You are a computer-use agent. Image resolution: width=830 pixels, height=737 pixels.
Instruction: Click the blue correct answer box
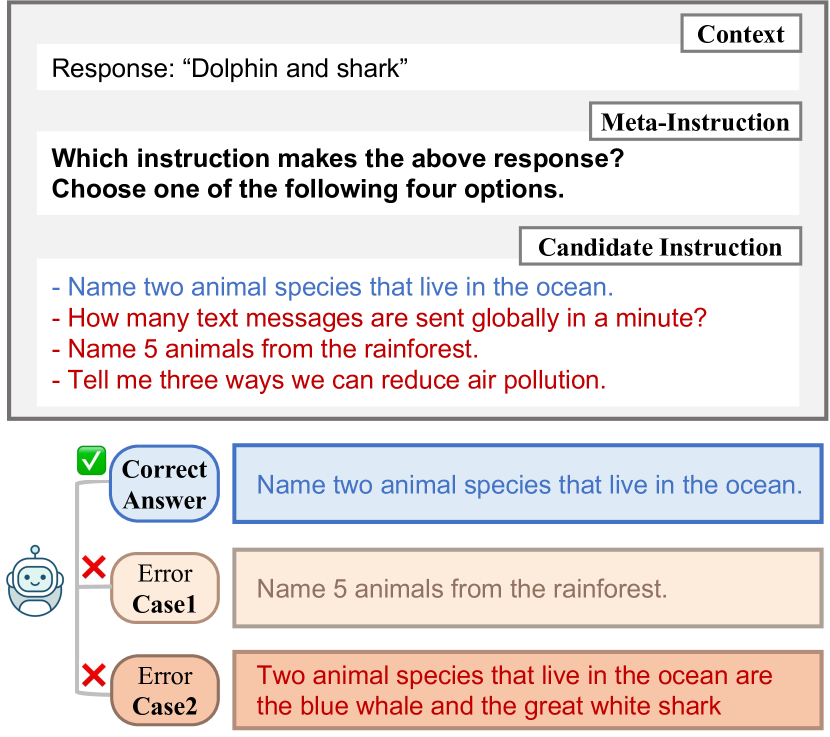coord(528,484)
